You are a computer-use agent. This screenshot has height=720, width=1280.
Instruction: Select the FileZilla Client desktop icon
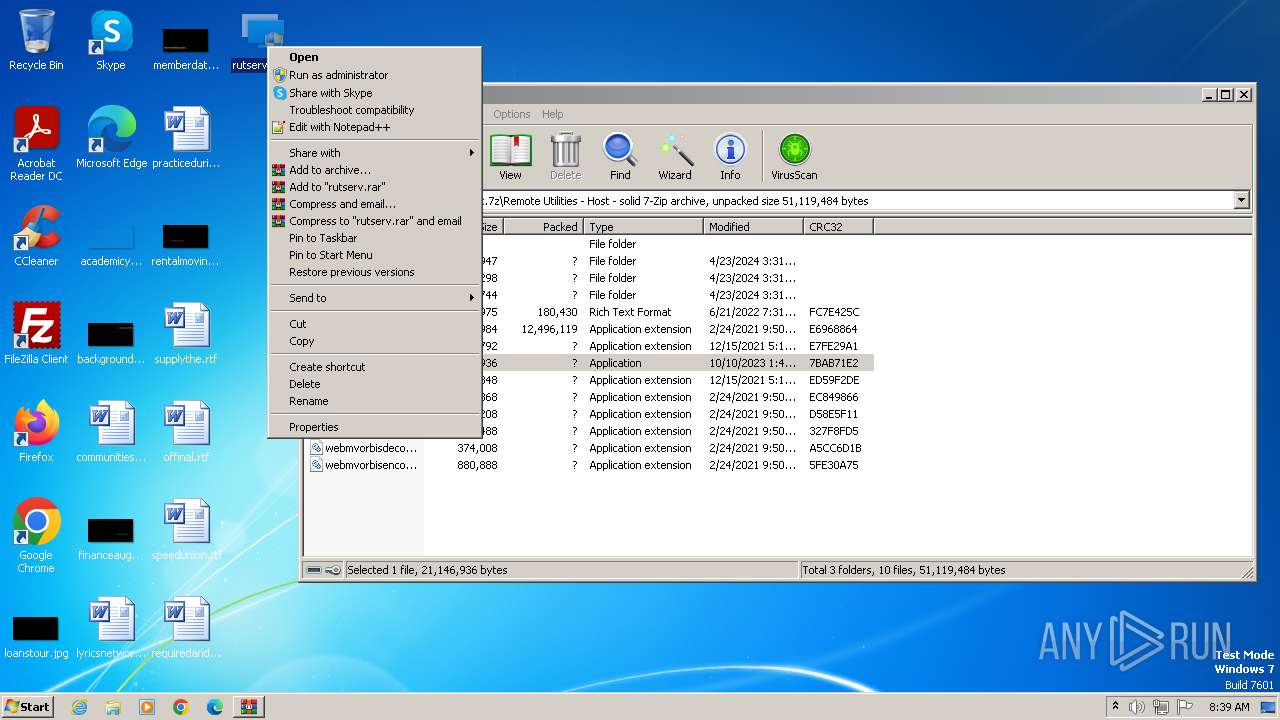tap(36, 334)
